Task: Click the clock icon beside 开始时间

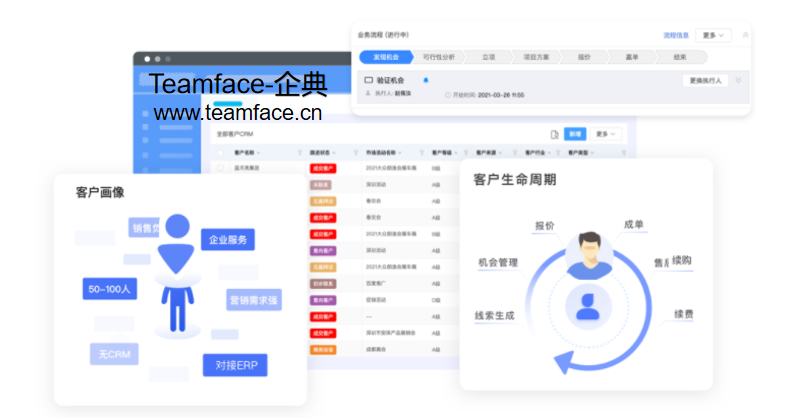Action: click(448, 95)
